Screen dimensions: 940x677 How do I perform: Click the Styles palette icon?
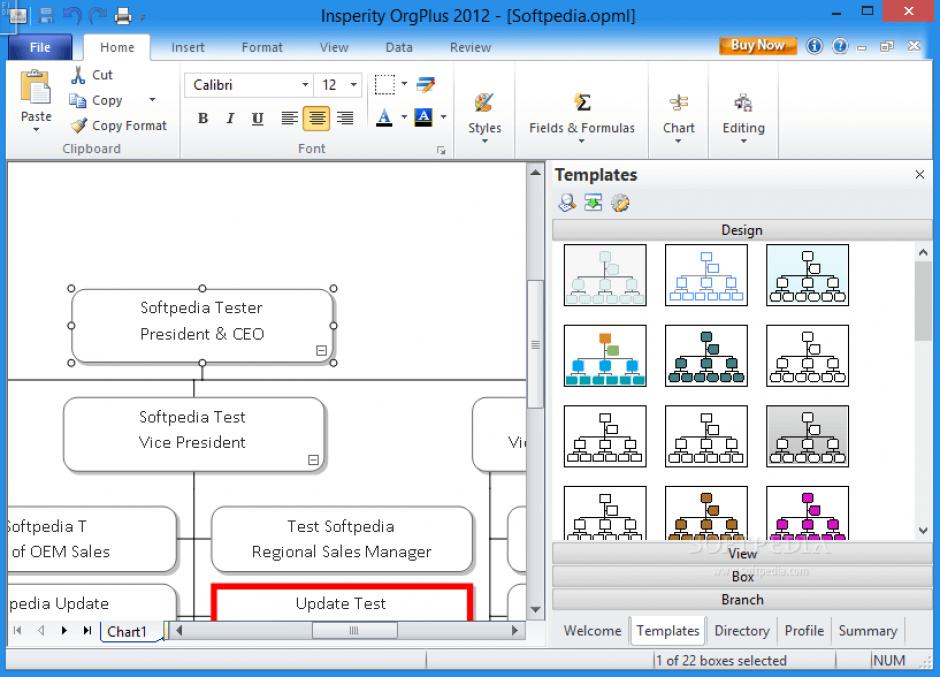pyautogui.click(x=484, y=103)
